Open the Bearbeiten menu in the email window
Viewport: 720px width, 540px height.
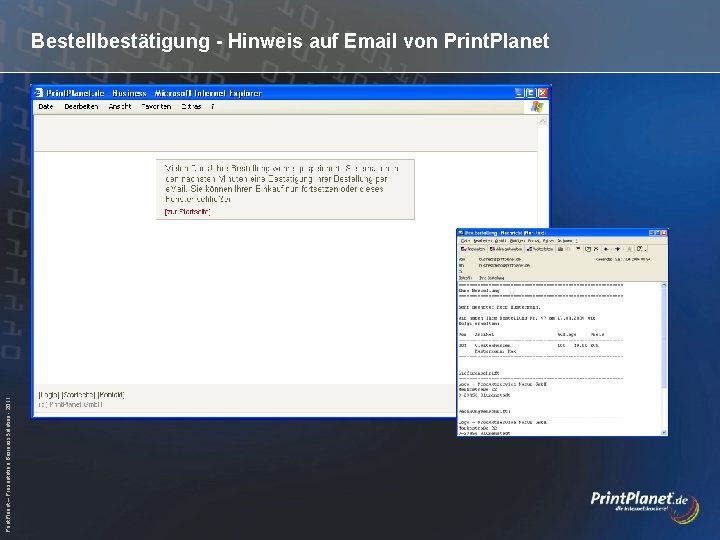point(483,241)
